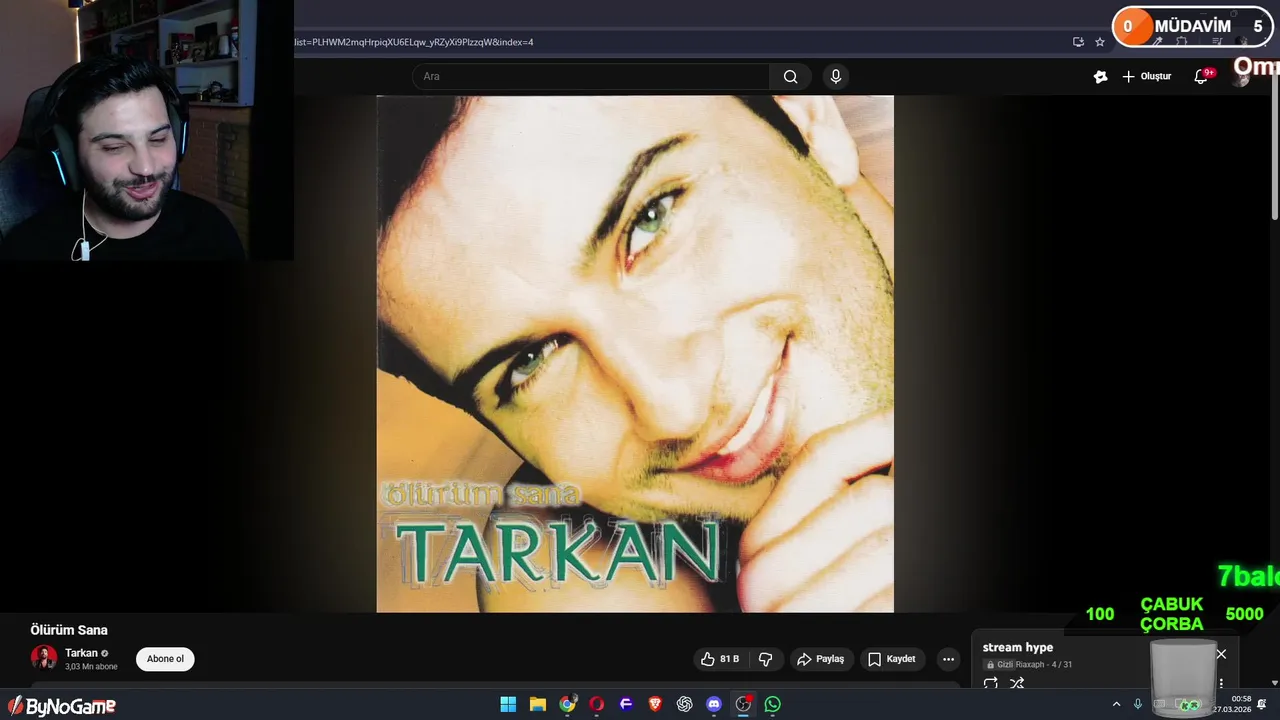Image resolution: width=1280 pixels, height=720 pixels.
Task: Launch Brave browser from taskbar
Action: pos(655,704)
